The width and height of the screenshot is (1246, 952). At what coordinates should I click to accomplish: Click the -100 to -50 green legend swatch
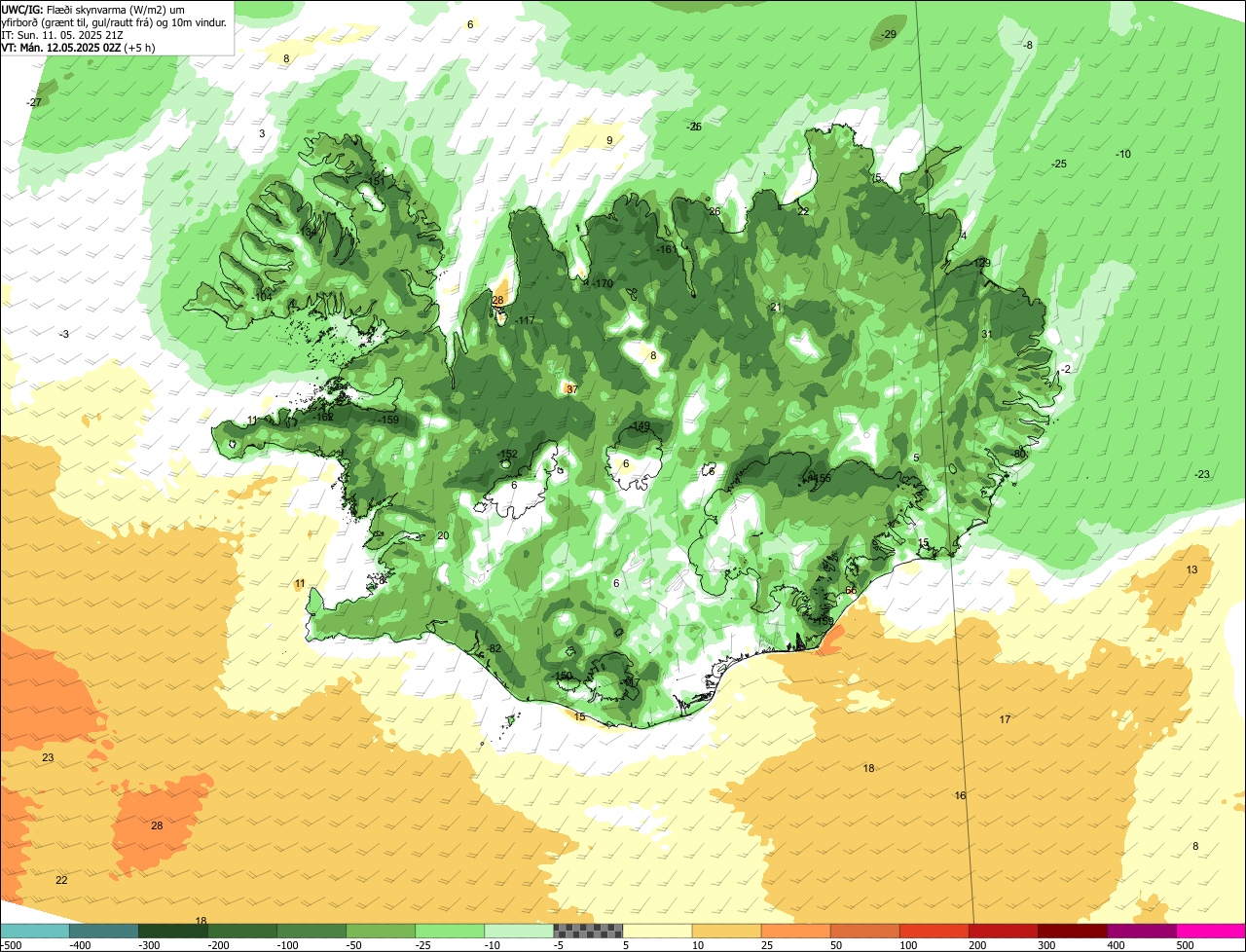click(x=311, y=931)
